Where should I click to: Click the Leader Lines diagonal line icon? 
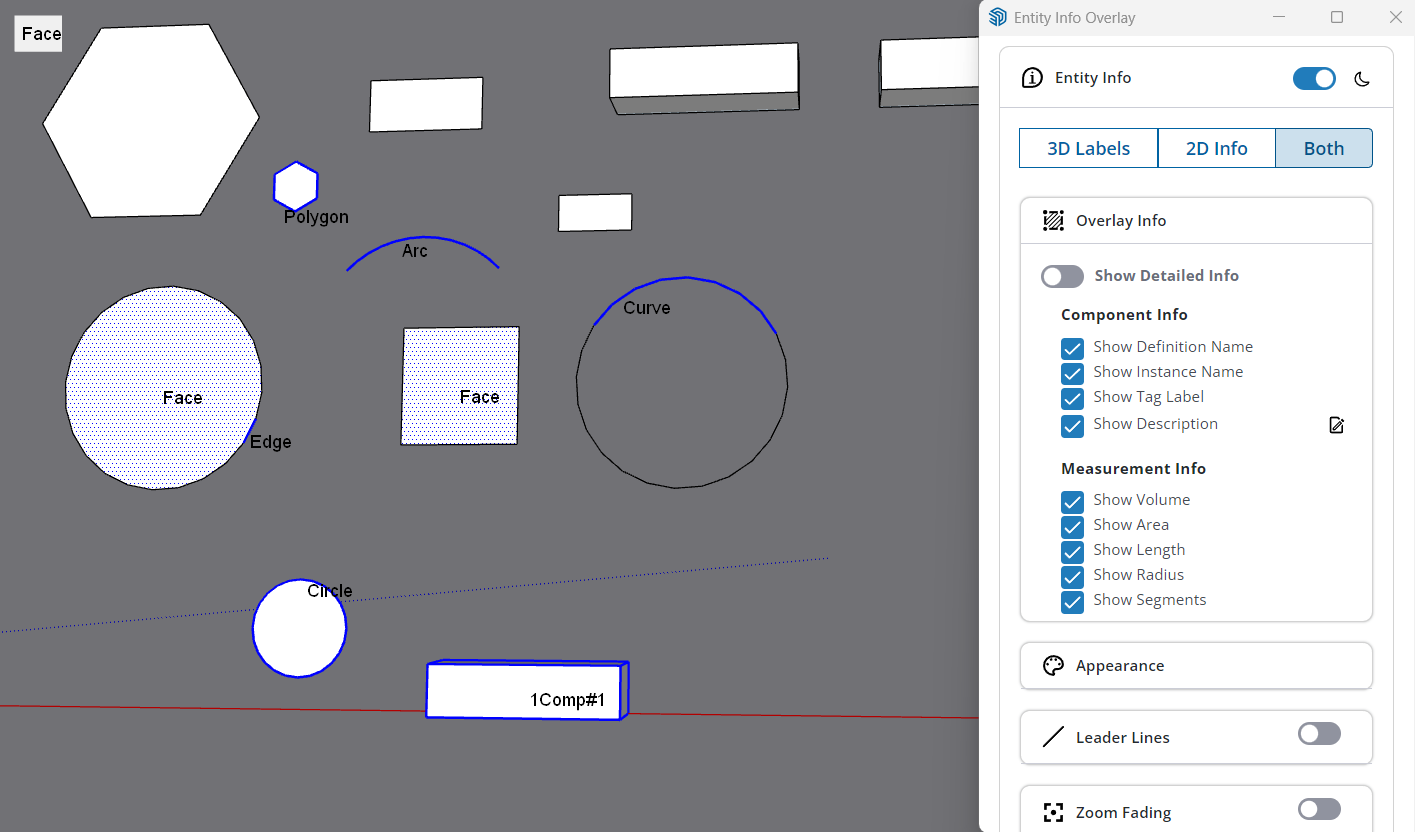point(1053,737)
